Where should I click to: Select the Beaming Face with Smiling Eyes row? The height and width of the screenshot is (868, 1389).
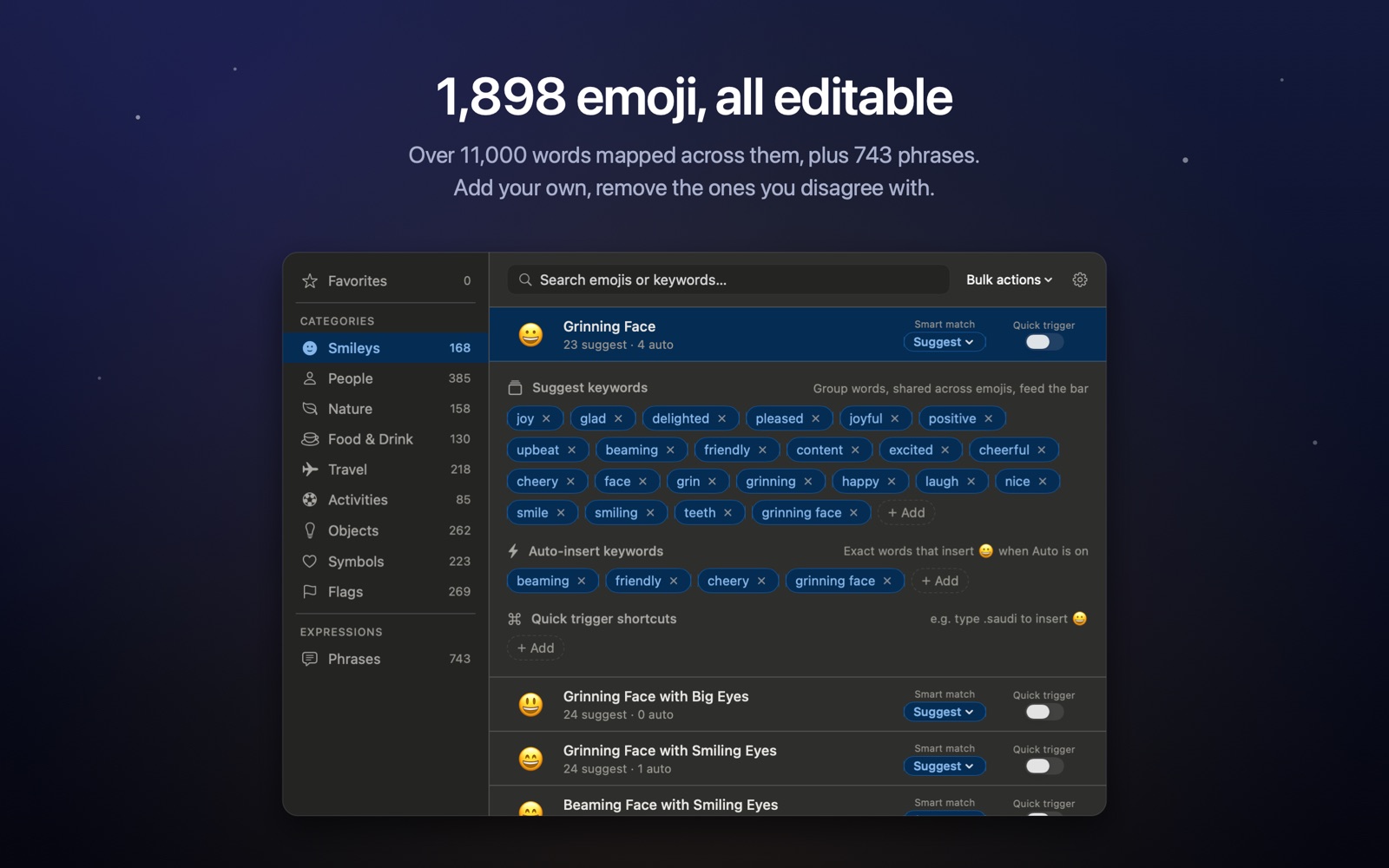[797, 803]
